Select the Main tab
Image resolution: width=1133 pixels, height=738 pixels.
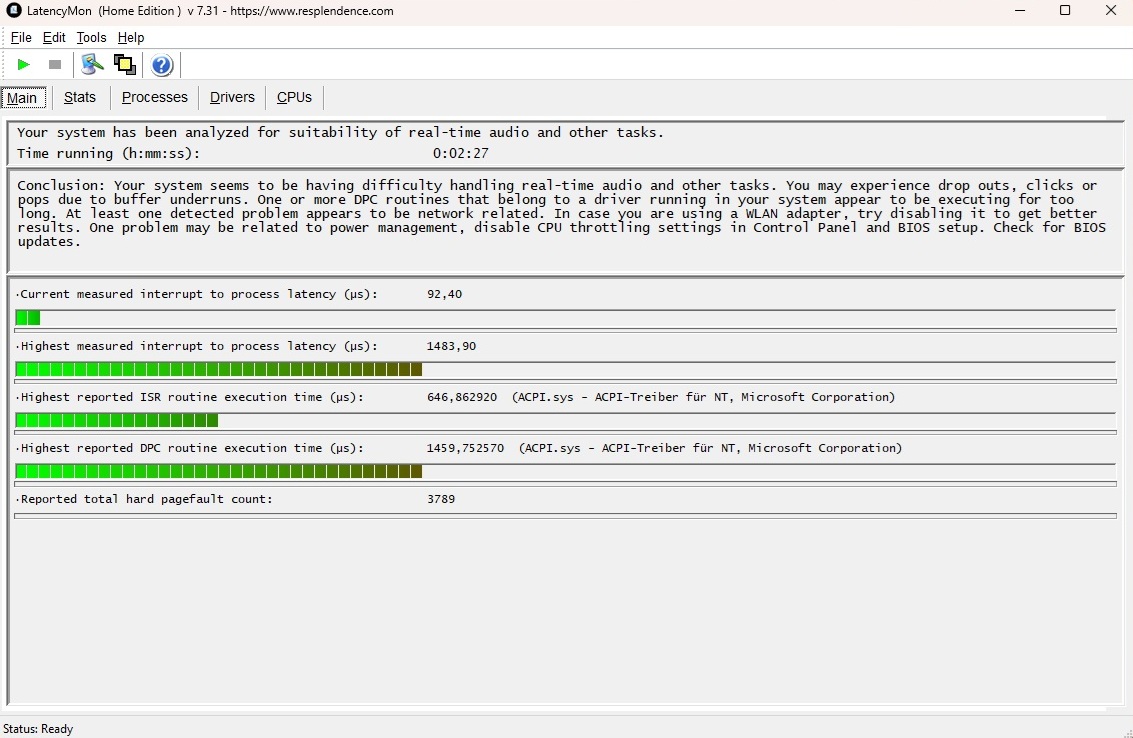click(x=22, y=98)
